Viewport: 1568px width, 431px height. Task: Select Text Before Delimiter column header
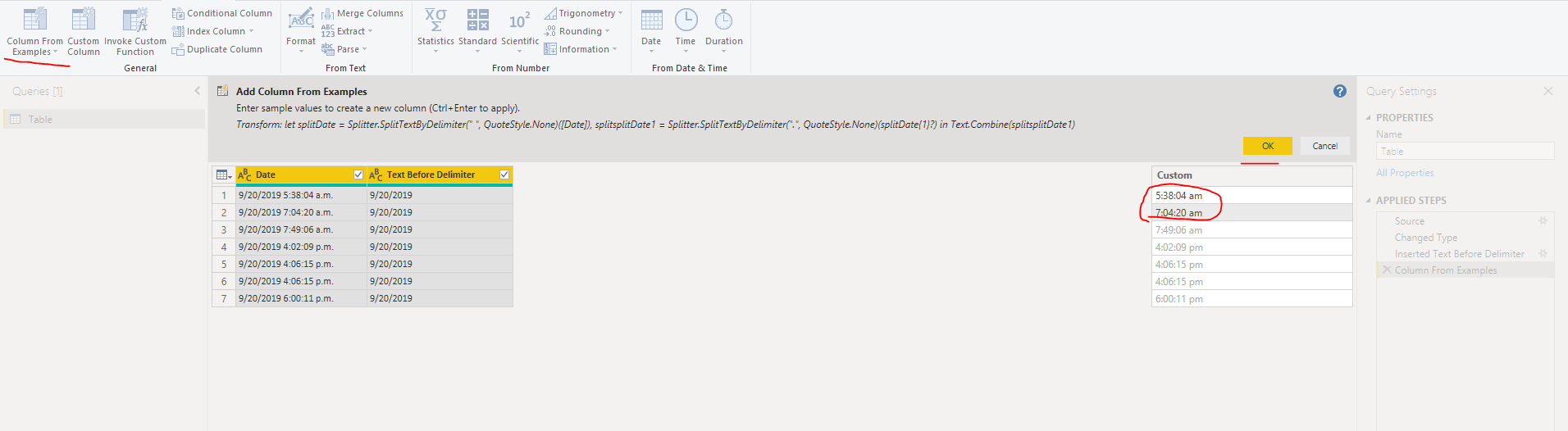point(440,175)
